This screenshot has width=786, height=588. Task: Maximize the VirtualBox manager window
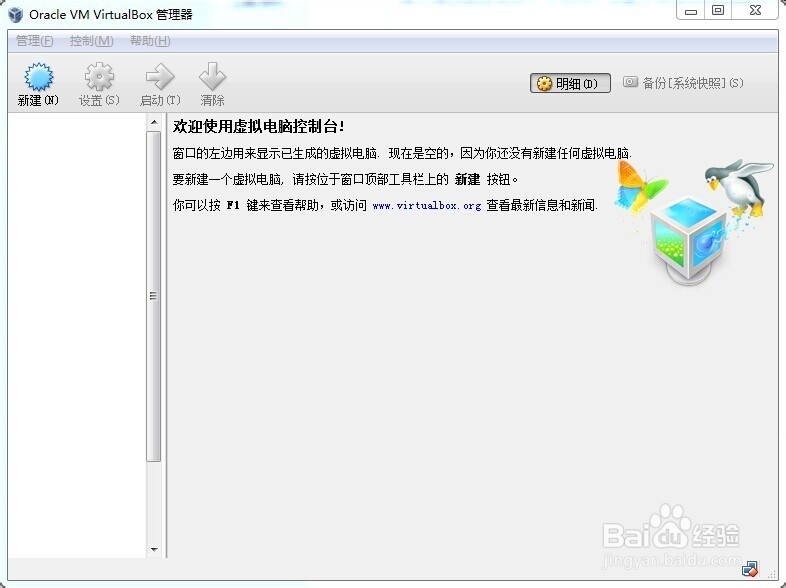coord(718,10)
